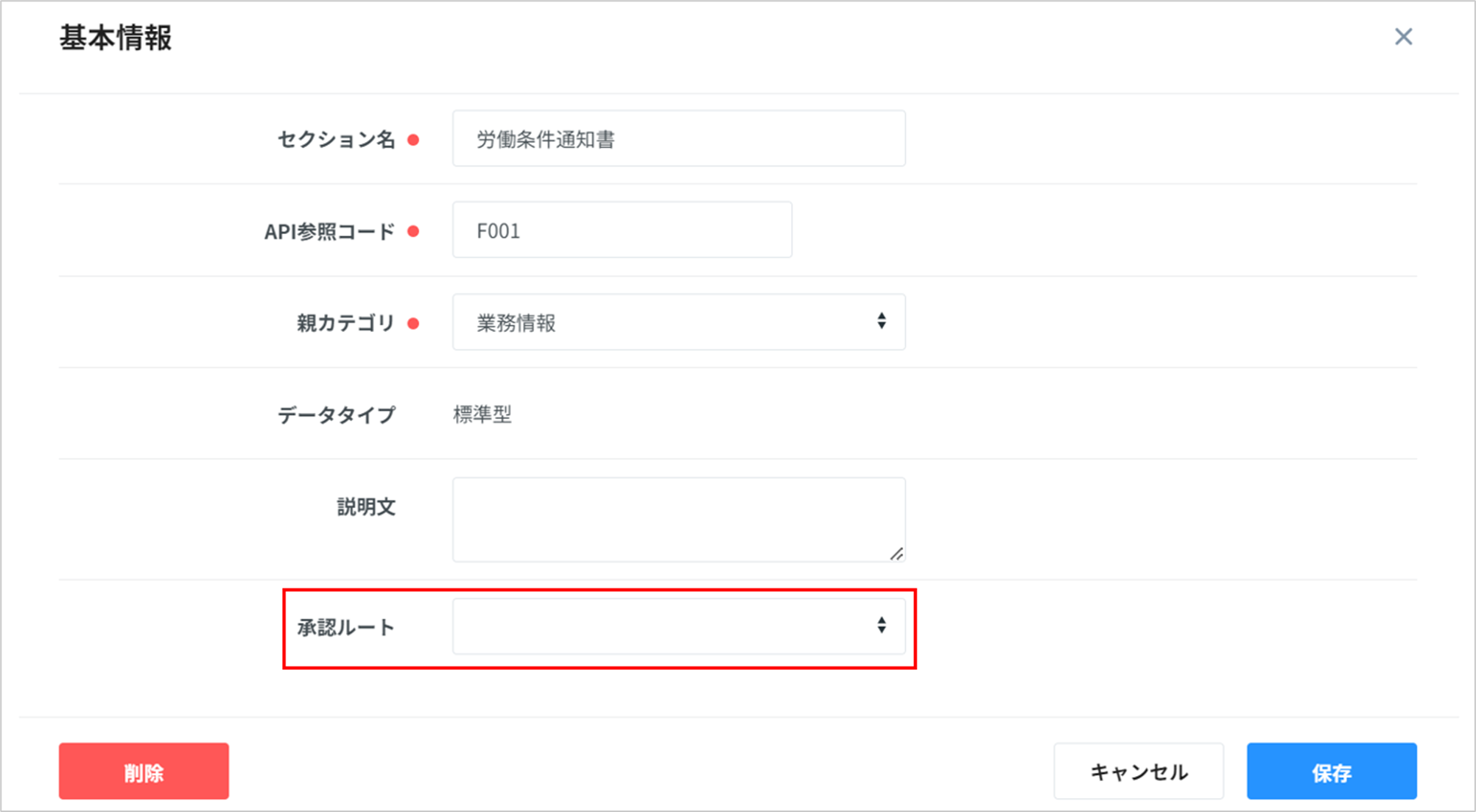Click the red required dot beside API参照コード
1476x812 pixels.
[x=413, y=231]
